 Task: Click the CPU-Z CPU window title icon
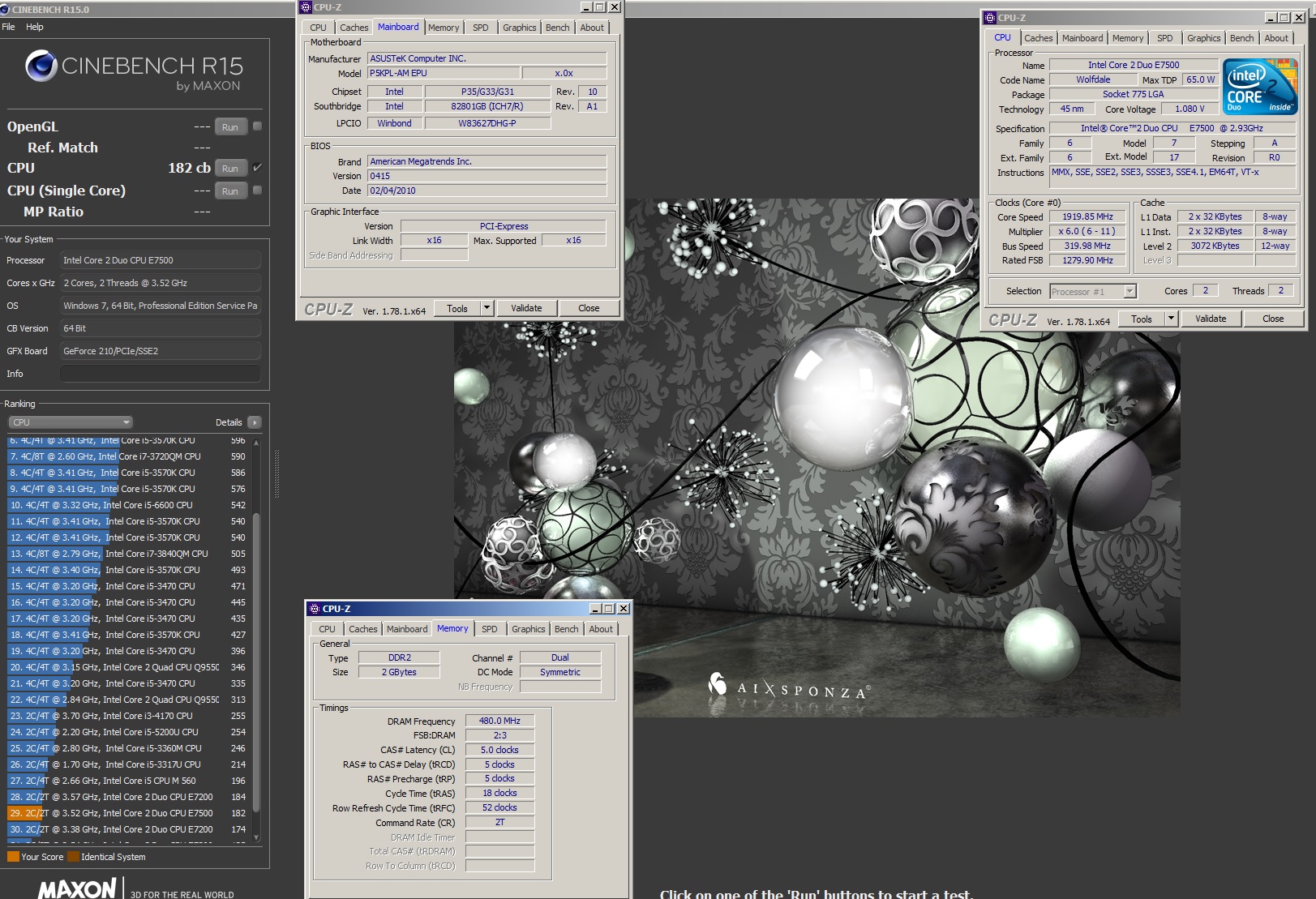(x=989, y=18)
